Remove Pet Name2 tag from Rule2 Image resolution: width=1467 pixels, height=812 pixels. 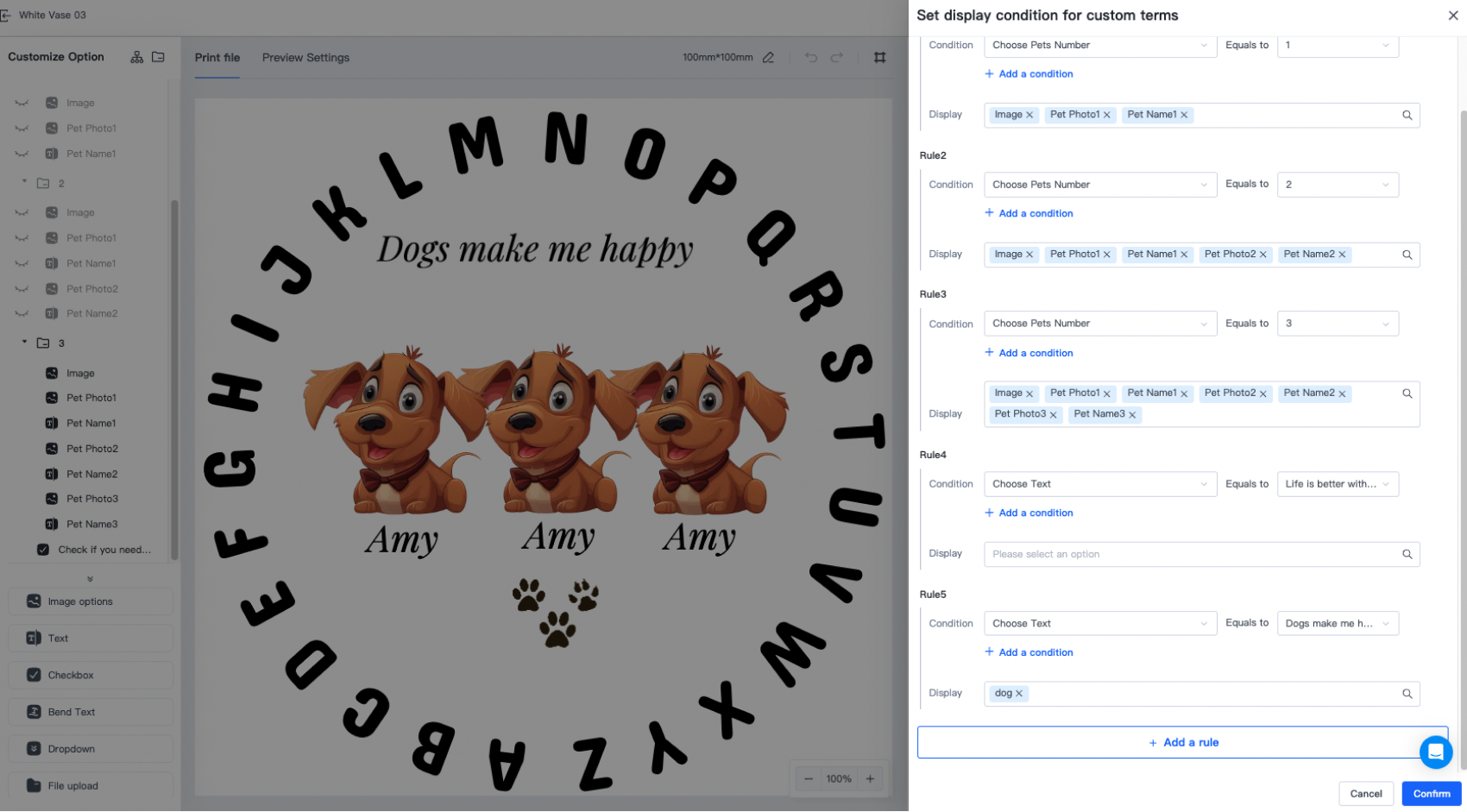(1342, 255)
